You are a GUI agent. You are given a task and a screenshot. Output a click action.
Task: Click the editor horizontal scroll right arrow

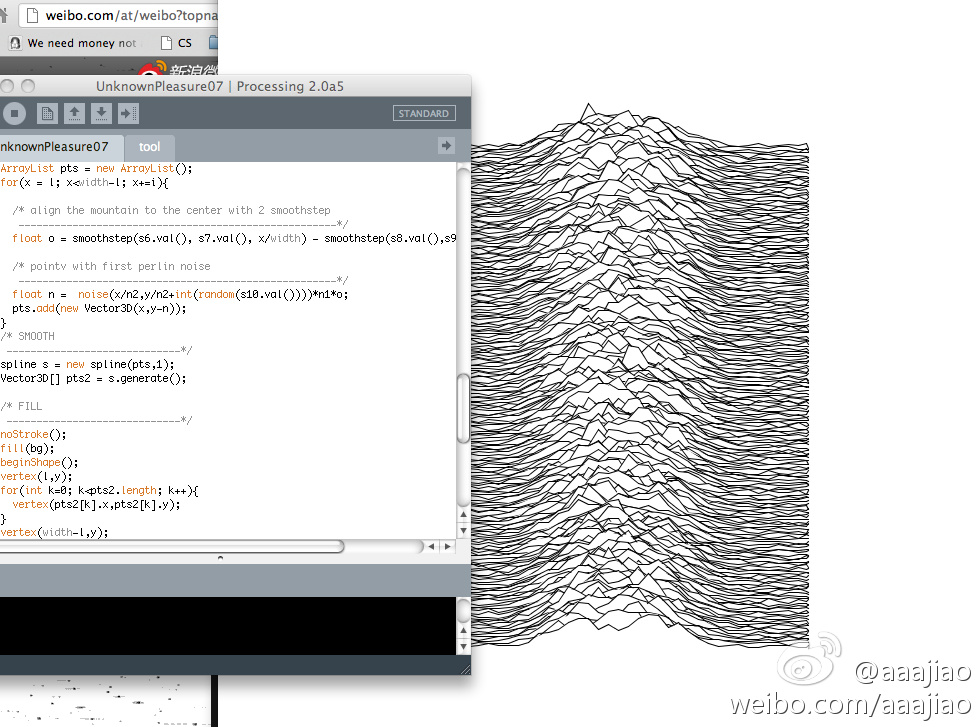(447, 547)
